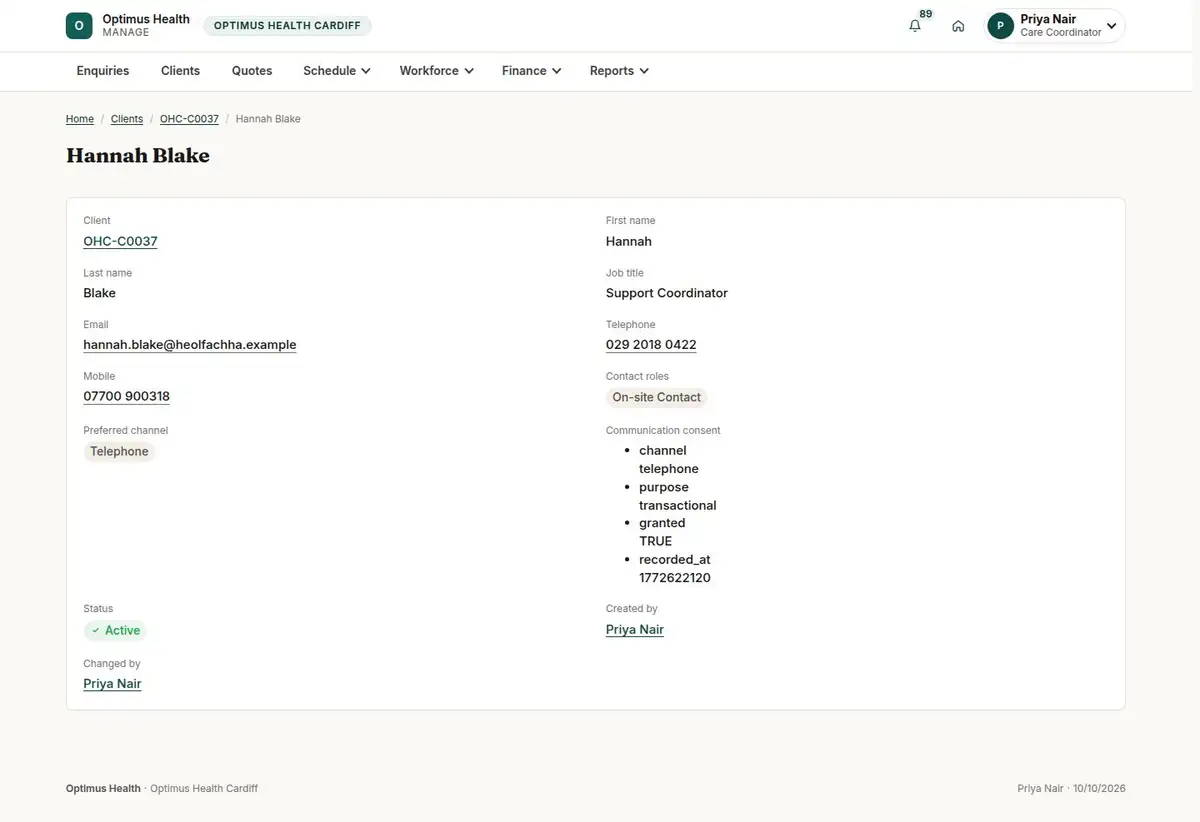1200x822 pixels.
Task: Open the notifications bell icon
Action: [x=915, y=26]
